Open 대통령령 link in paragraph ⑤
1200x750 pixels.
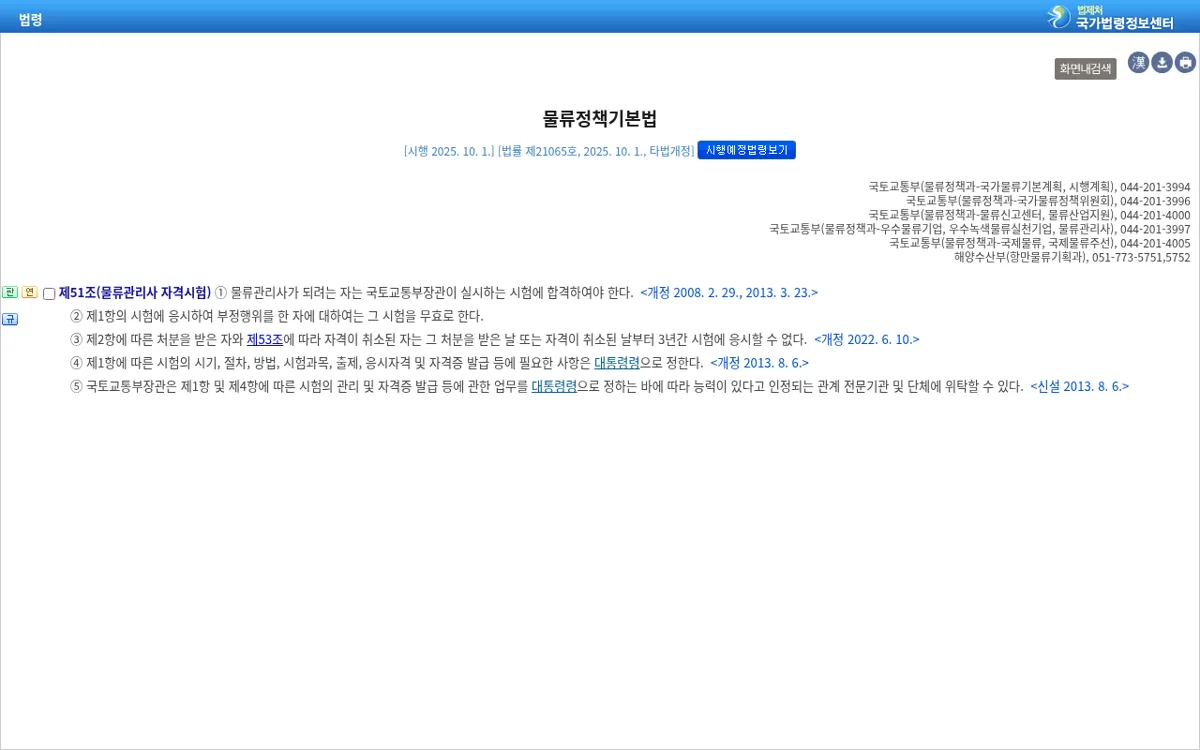554,386
